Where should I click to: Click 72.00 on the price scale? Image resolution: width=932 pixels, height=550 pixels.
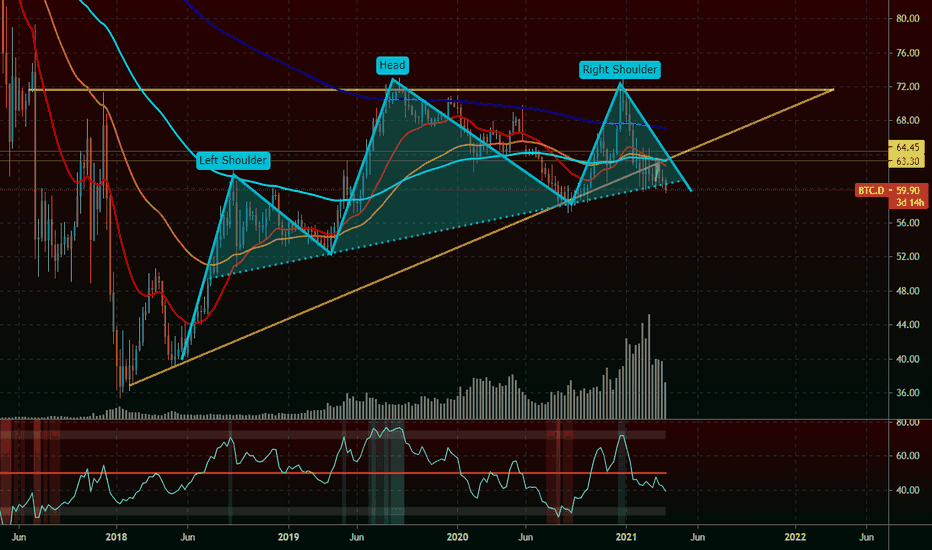[908, 87]
